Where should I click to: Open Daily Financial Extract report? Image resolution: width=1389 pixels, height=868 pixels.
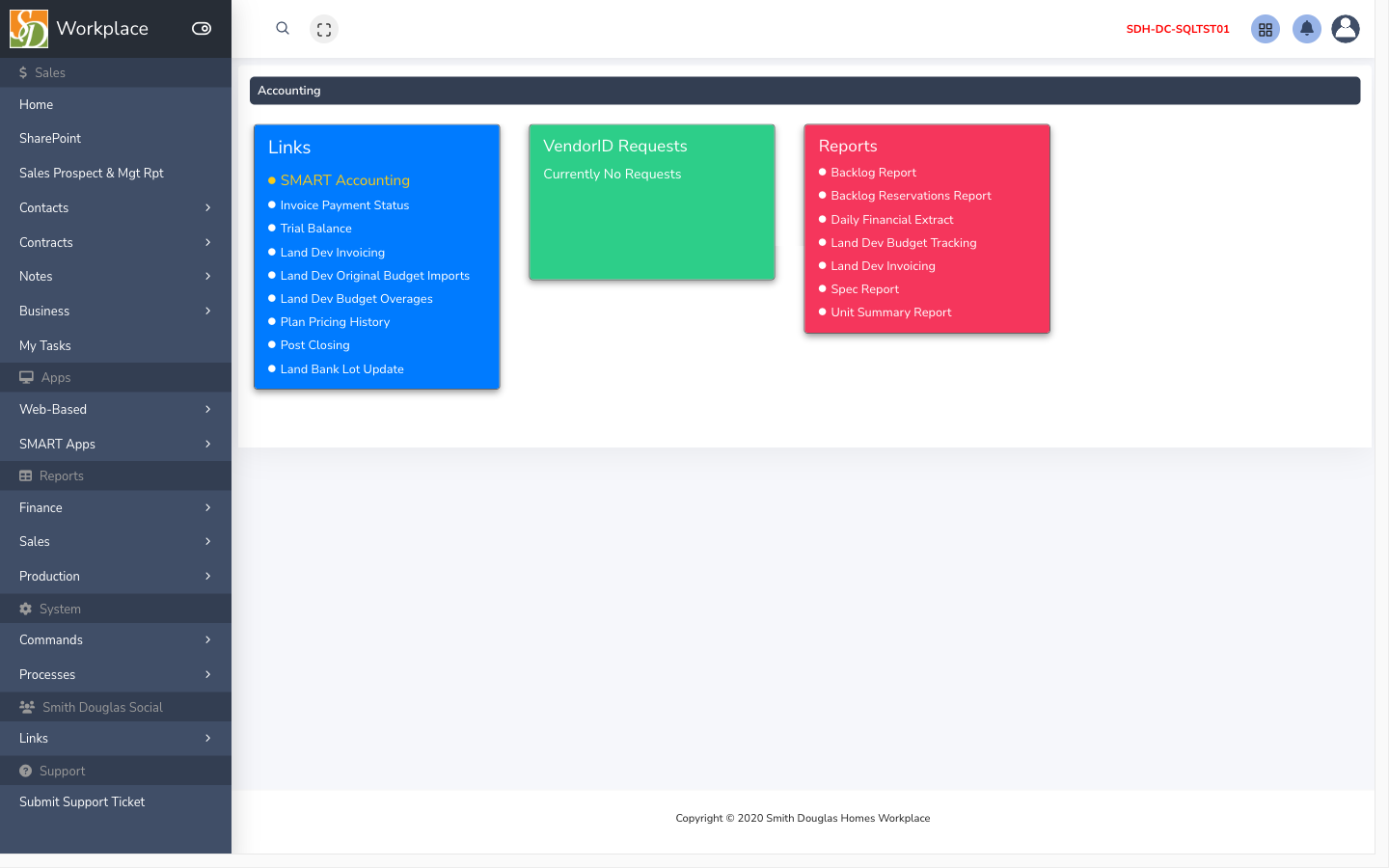click(891, 220)
